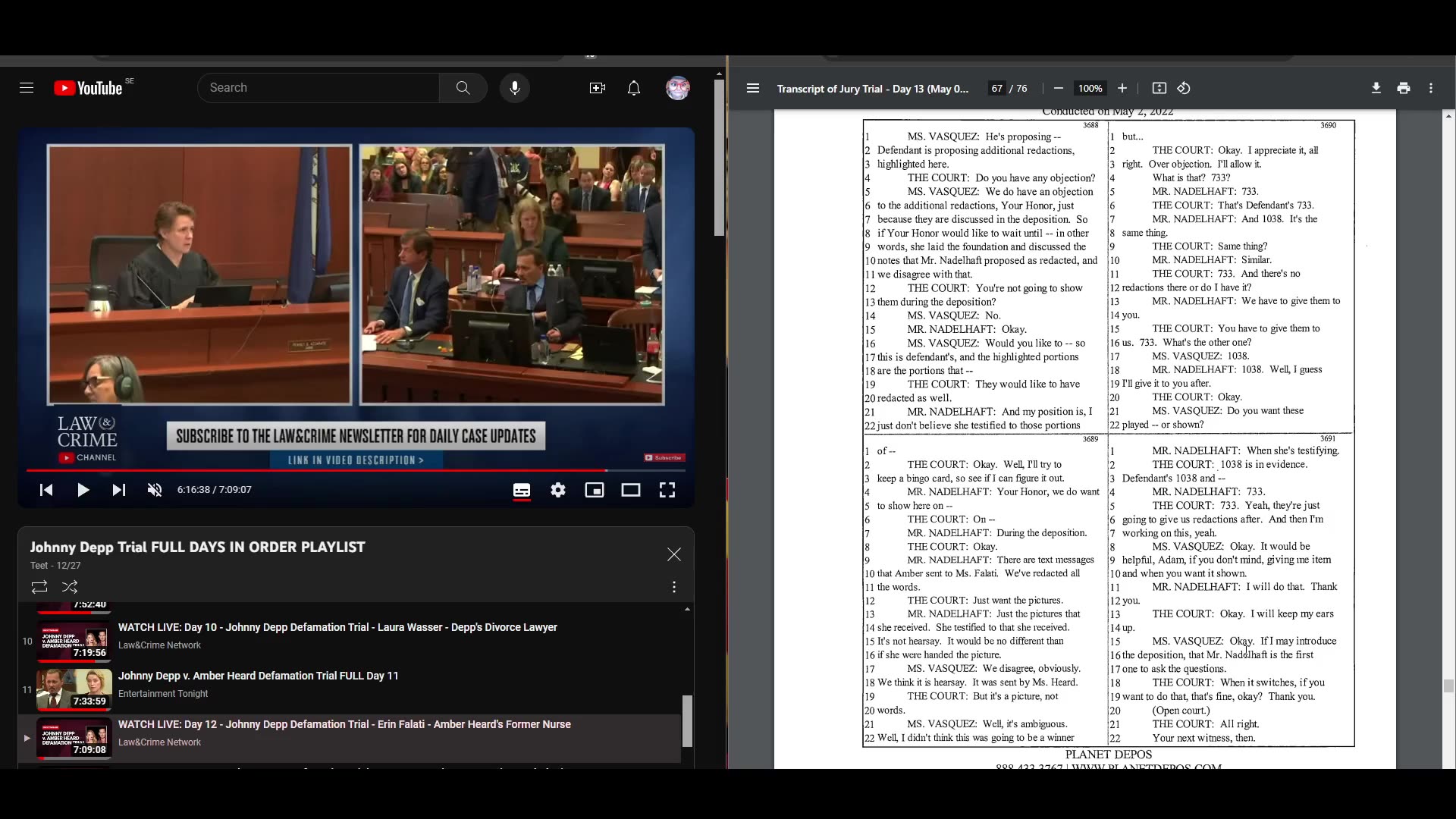This screenshot has width=1456, height=819.
Task: Fit the transcript to the page
Action: [1159, 88]
